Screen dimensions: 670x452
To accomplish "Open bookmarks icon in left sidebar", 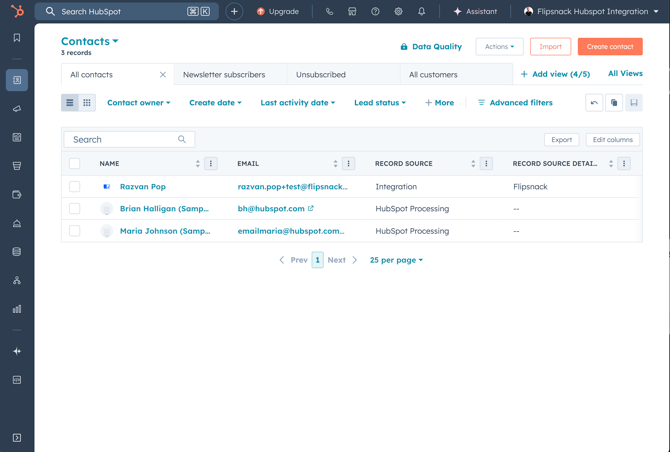I will [x=17, y=38].
